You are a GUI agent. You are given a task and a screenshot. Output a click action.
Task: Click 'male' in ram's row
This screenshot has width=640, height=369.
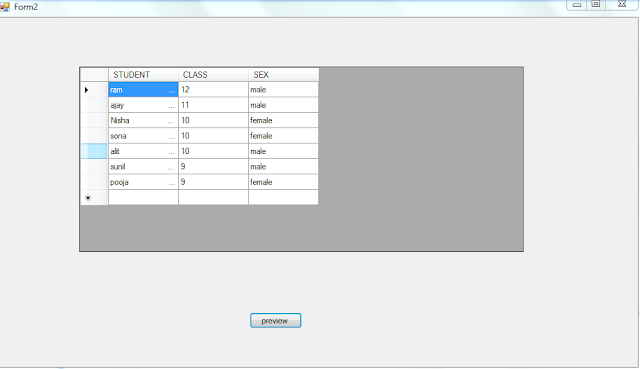coord(283,90)
